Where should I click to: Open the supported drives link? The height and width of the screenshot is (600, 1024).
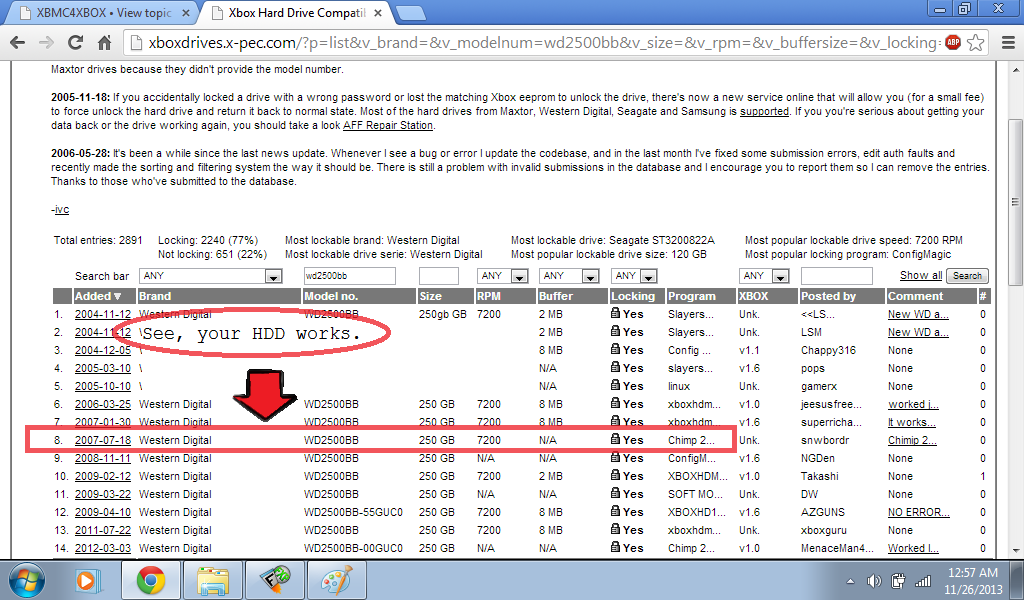click(x=764, y=112)
